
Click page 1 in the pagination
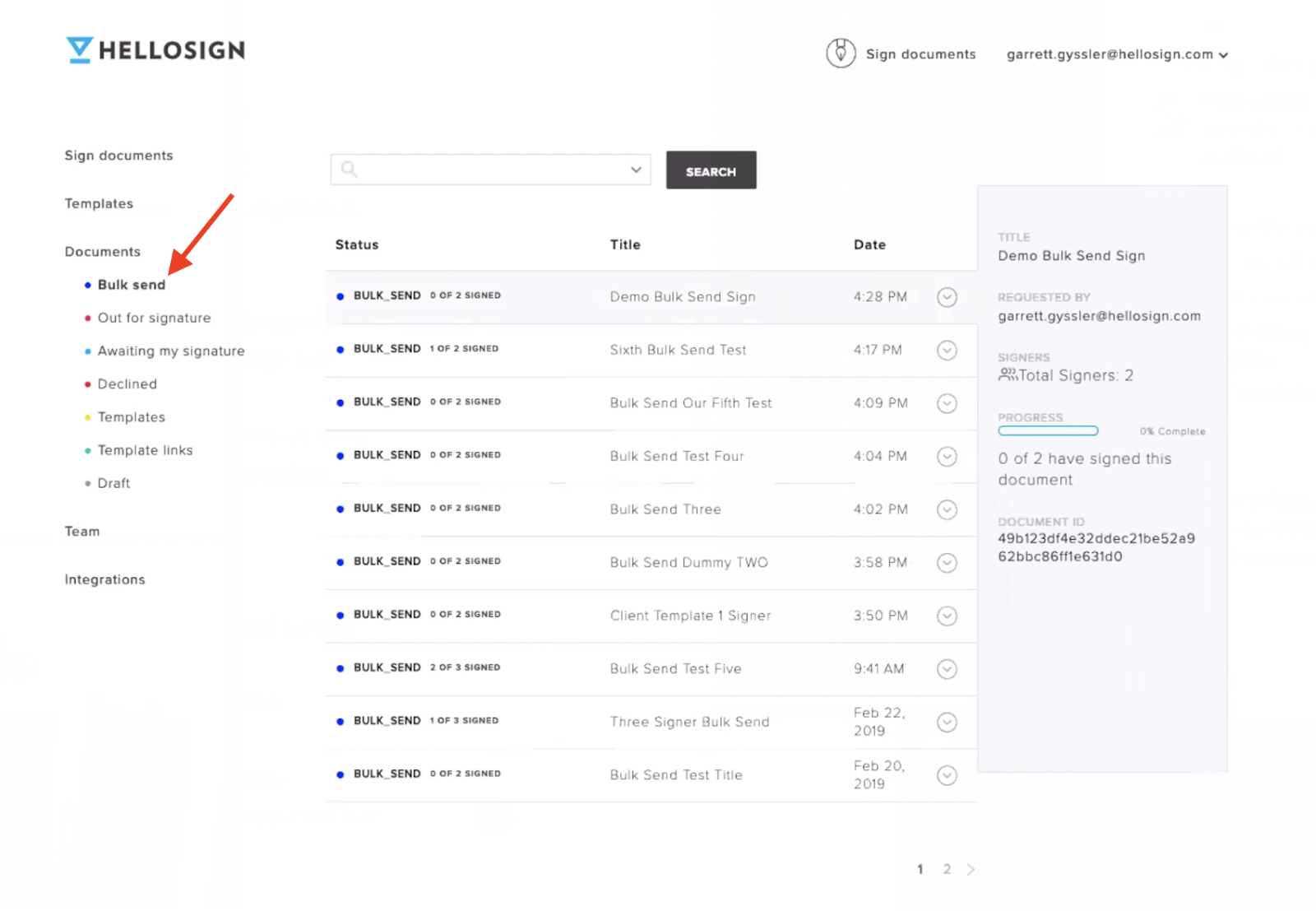(920, 869)
